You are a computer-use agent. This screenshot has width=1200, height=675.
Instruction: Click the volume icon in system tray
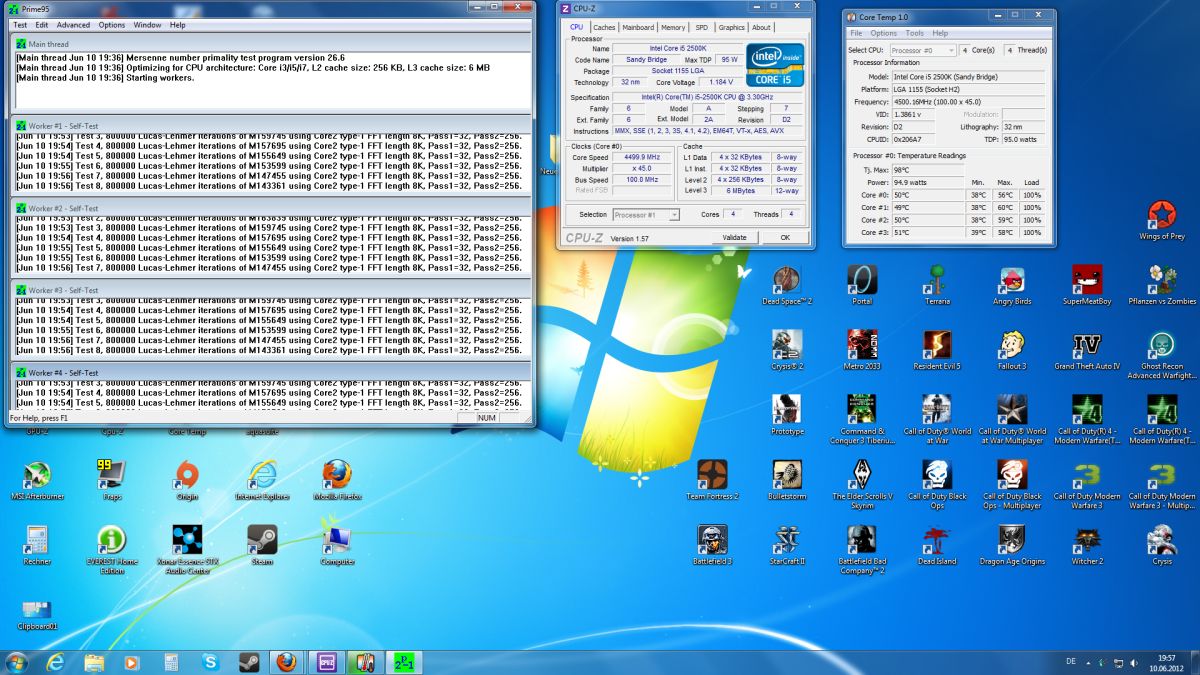1133,662
